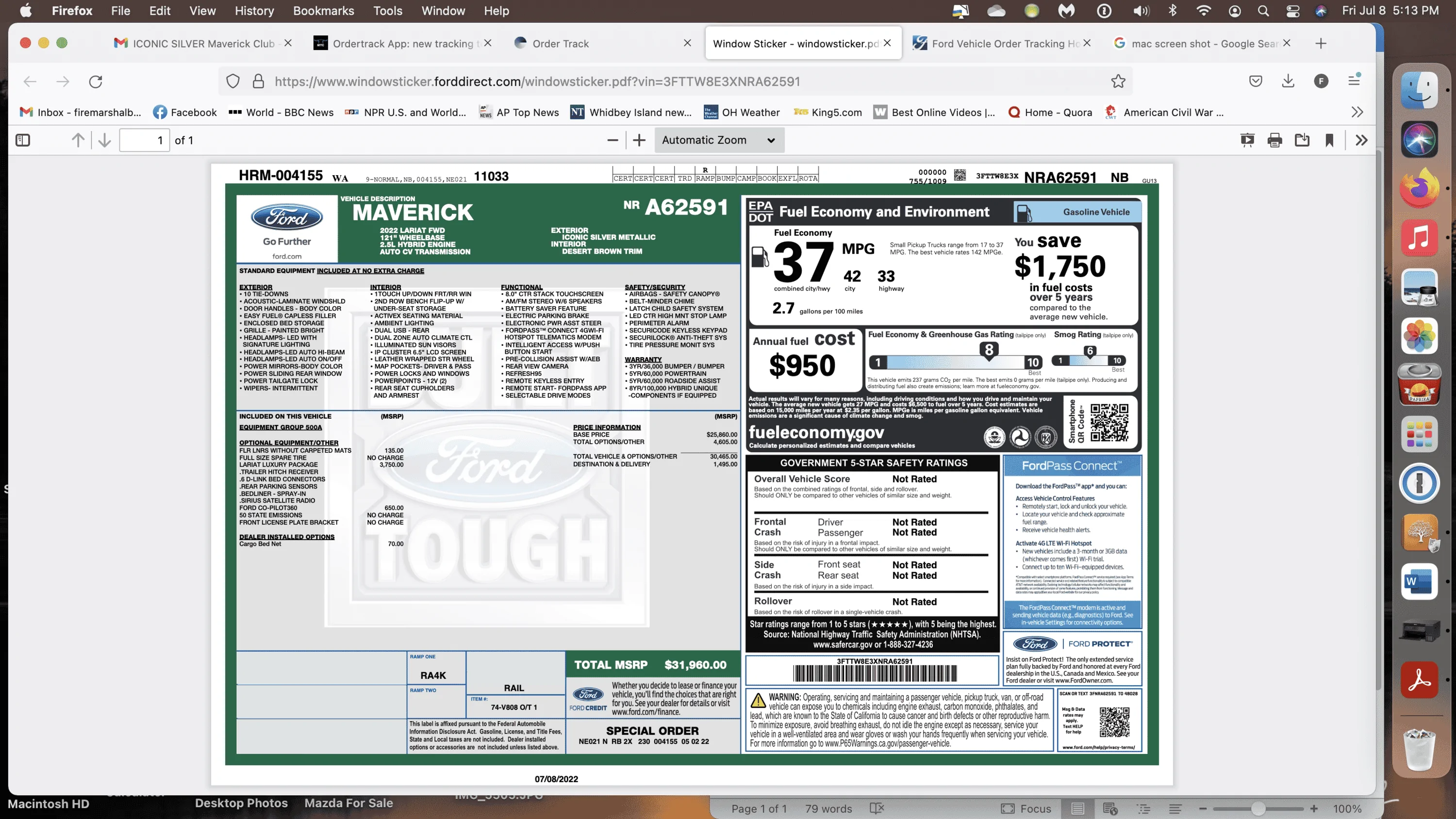Open the Control Center menu bar icon
Viewport: 1456px width, 819px height.
1292,11
